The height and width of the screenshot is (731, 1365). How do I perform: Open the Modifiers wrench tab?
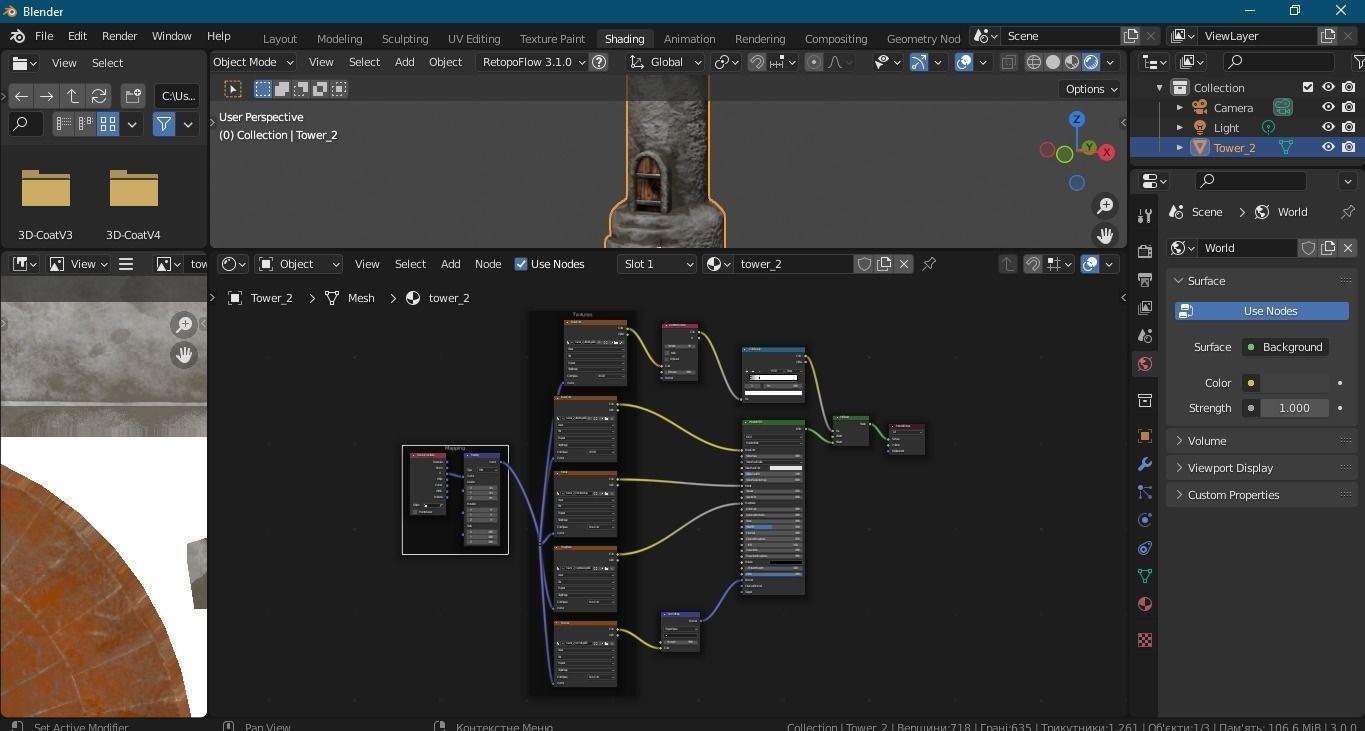coord(1145,464)
